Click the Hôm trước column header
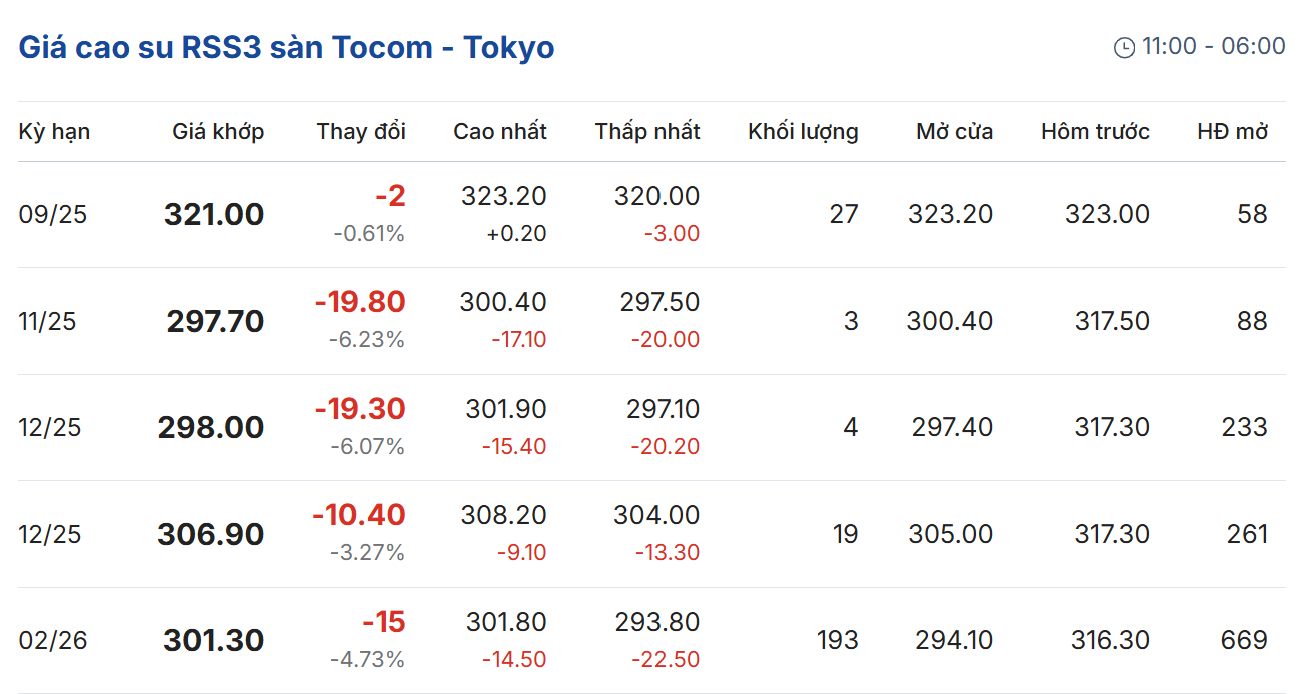This screenshot has height=694, width=1314. [1095, 131]
